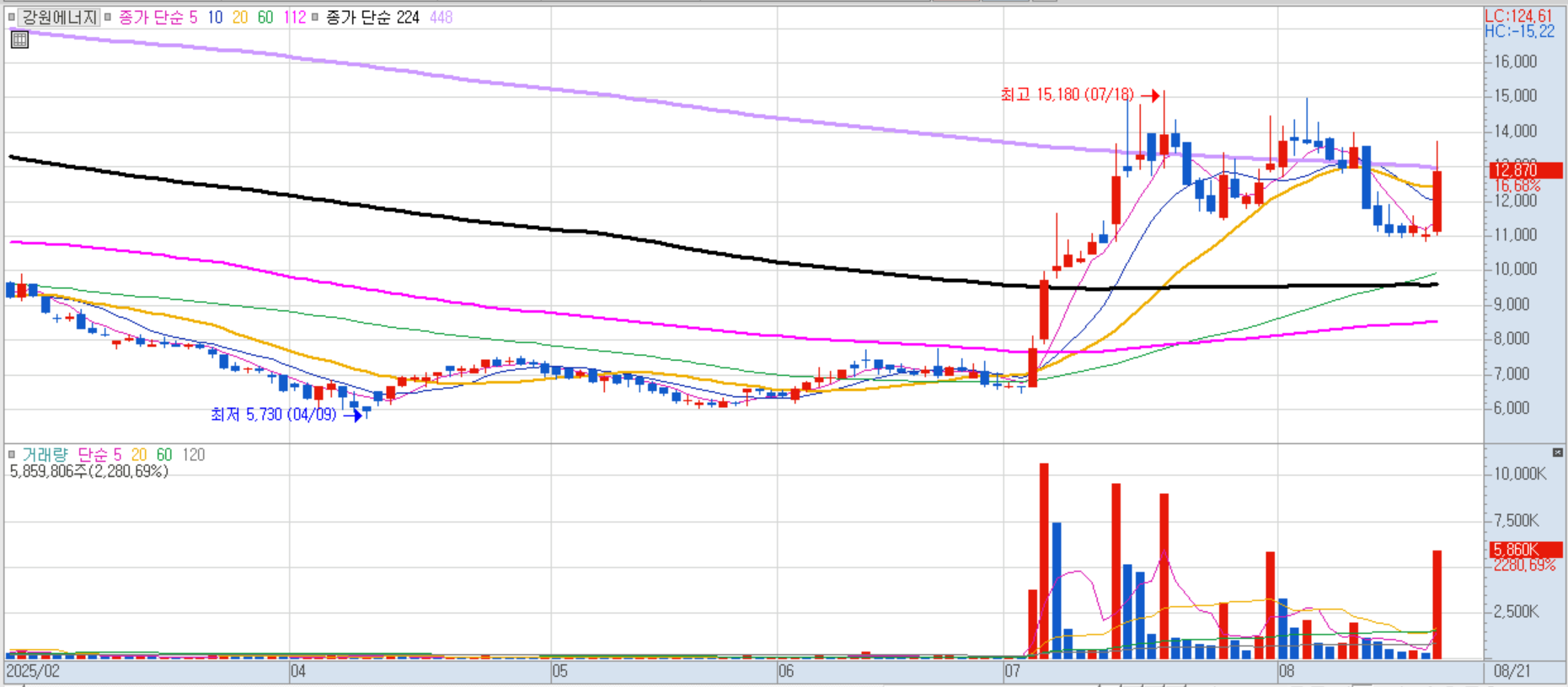Image resolution: width=1568 pixels, height=687 pixels.
Task: Click the 07 month marker on date axis
Action: [x=1012, y=672]
